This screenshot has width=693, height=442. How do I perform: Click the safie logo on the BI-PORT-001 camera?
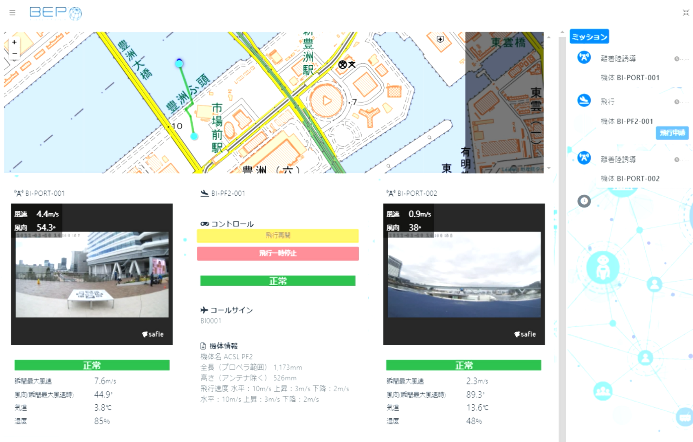point(152,334)
